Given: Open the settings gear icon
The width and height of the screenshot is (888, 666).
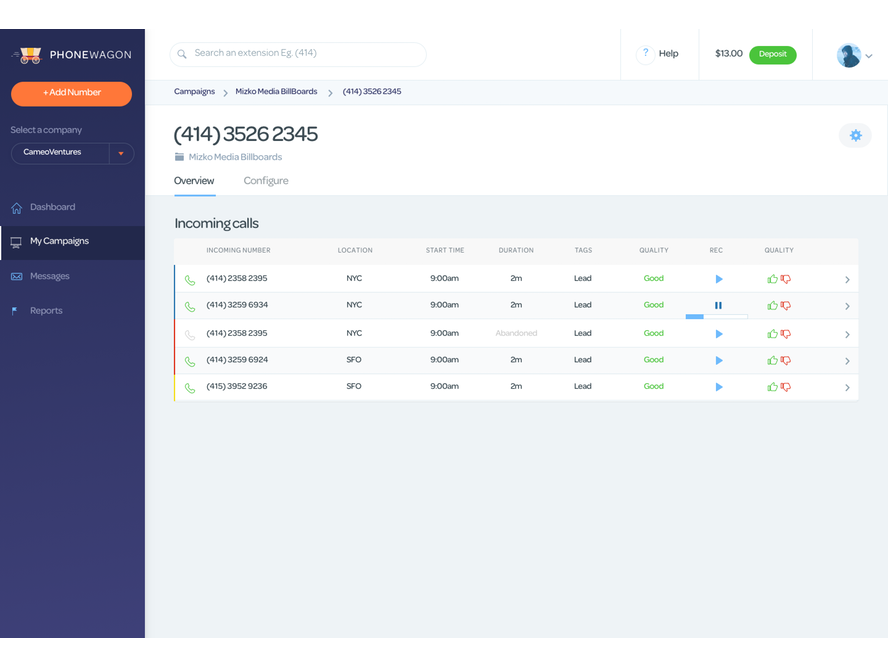Looking at the screenshot, I should [855, 135].
